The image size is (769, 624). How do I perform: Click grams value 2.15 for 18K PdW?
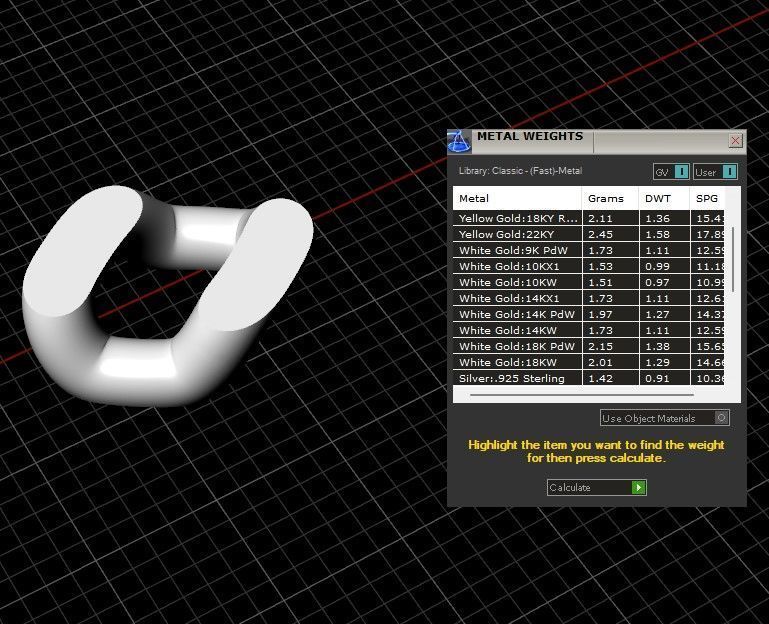[600, 346]
